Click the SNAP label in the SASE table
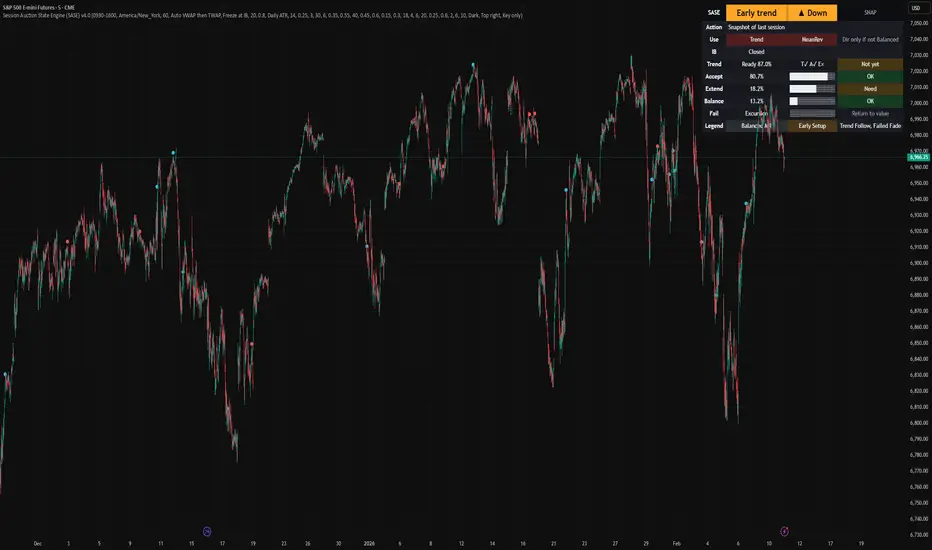The image size is (932, 550). click(870, 12)
